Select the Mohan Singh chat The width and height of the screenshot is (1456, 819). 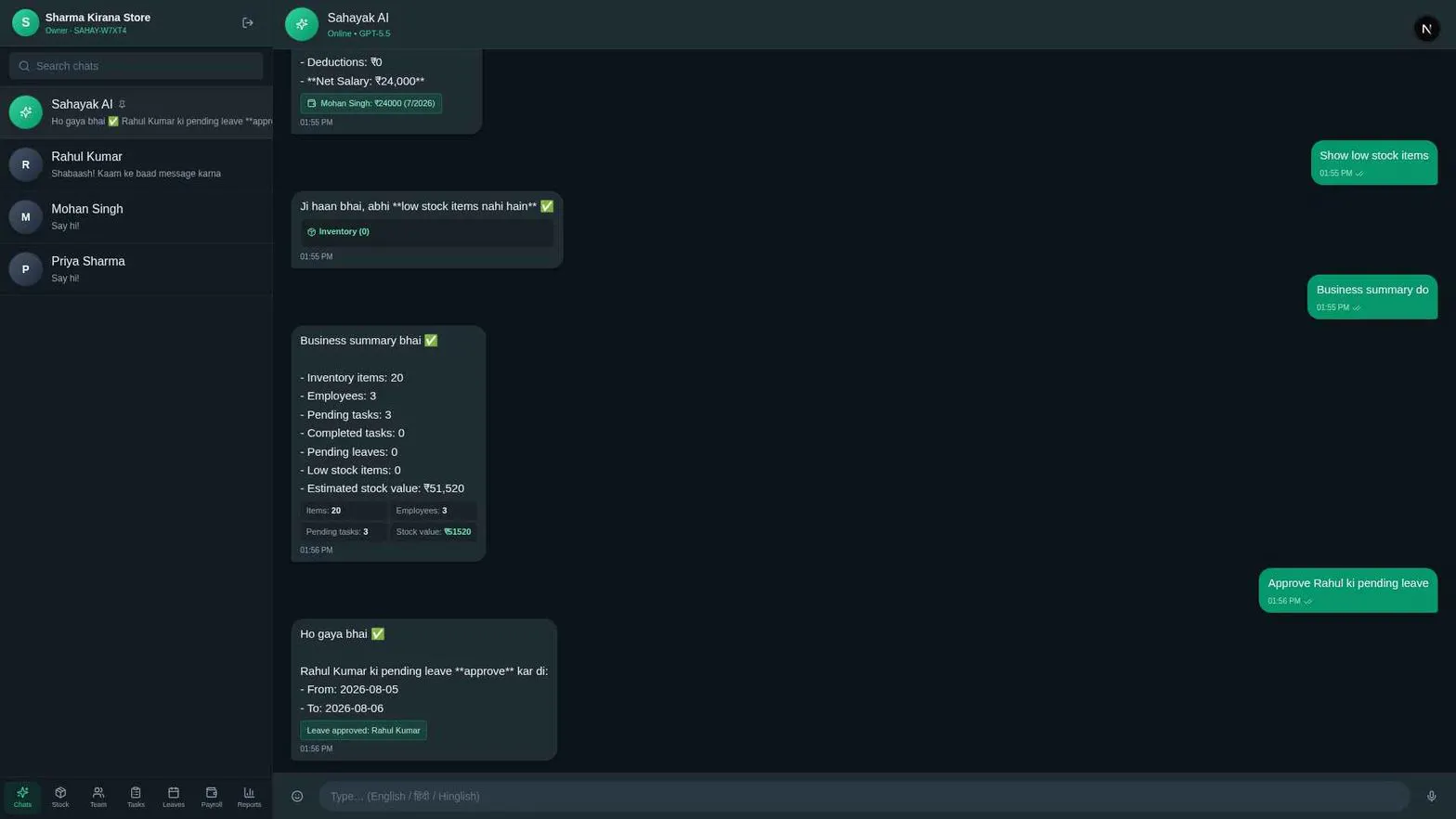(x=136, y=216)
